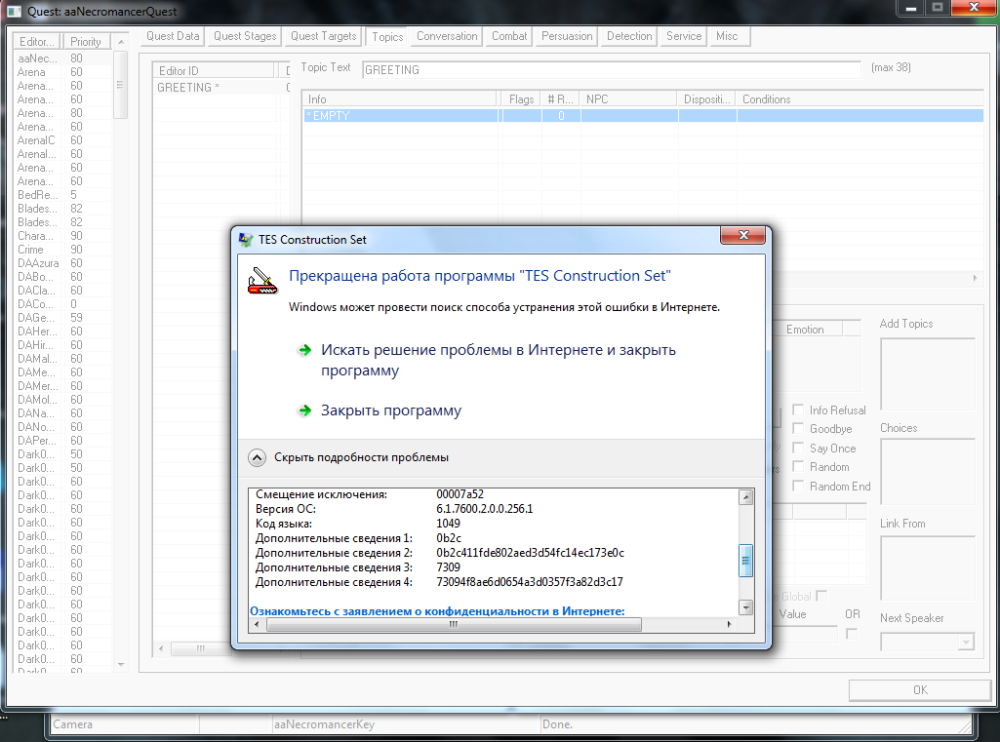
Task: Click the TES Construction Set crash icon
Action: coord(263,281)
